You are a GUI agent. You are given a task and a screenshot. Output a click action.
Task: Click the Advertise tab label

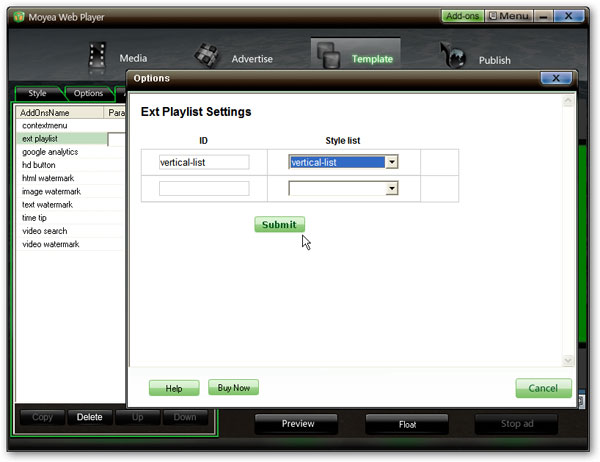252,59
